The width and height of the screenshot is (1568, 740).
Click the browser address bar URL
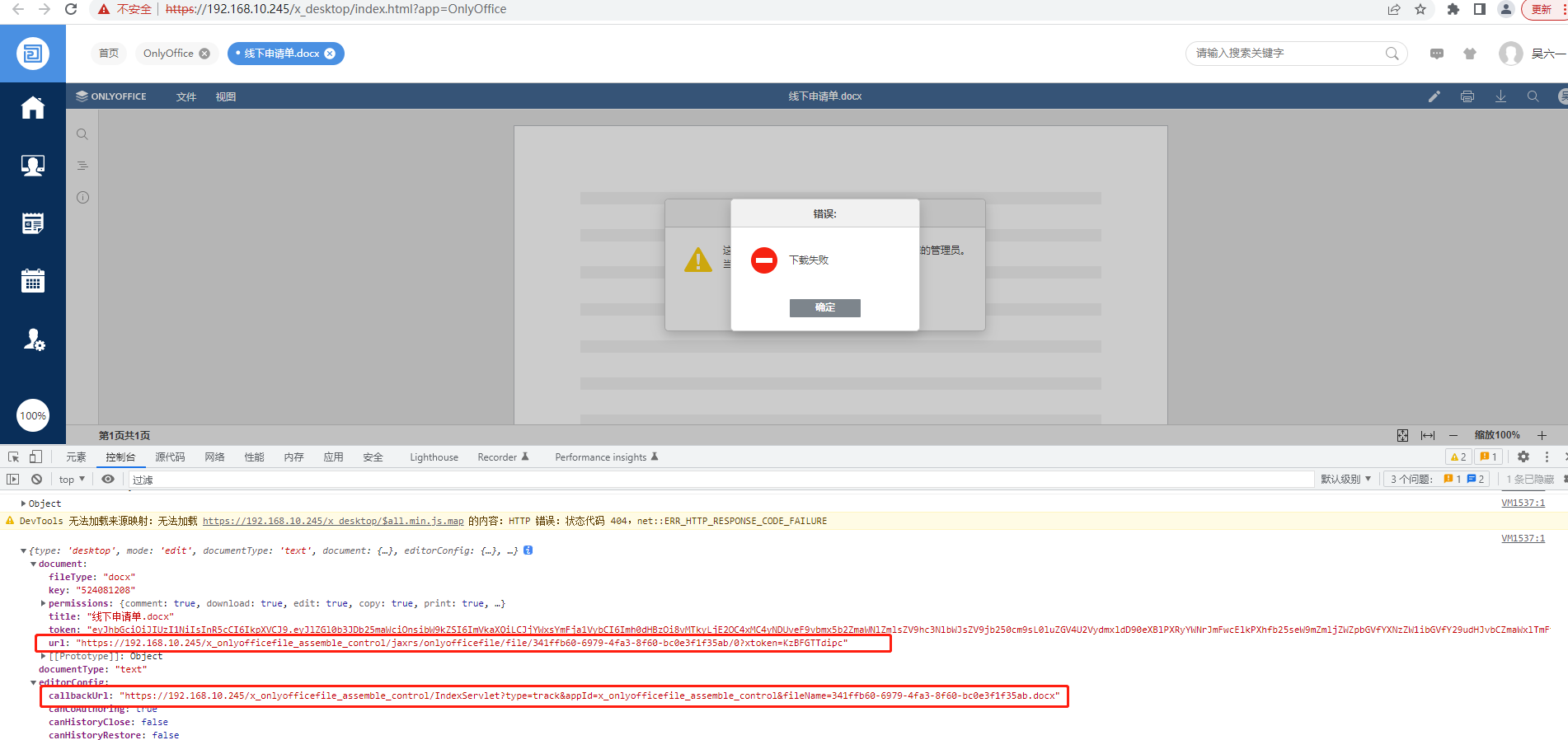coord(336,9)
